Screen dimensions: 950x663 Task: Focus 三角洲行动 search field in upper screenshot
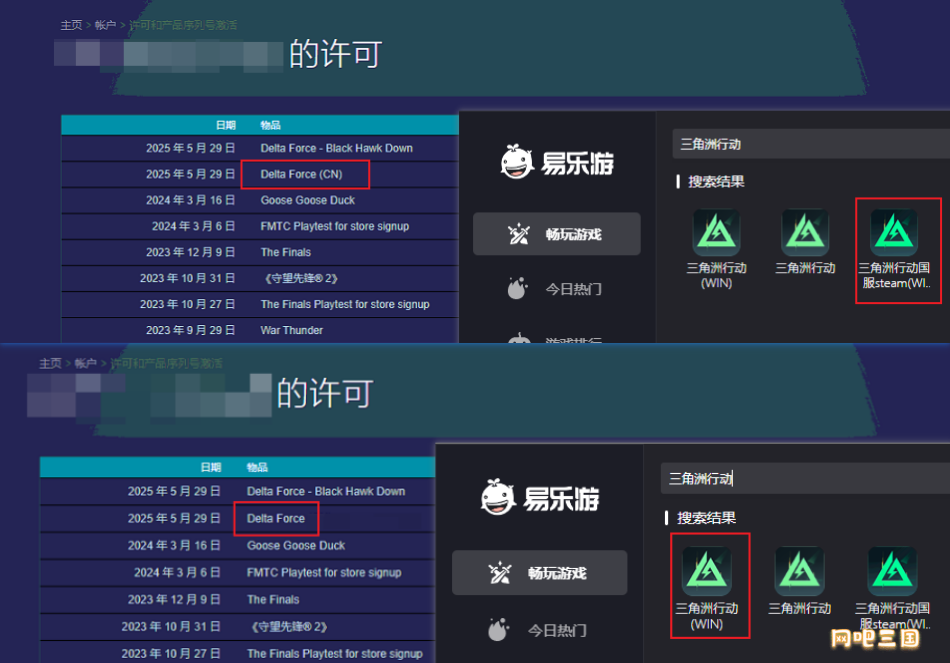click(811, 144)
